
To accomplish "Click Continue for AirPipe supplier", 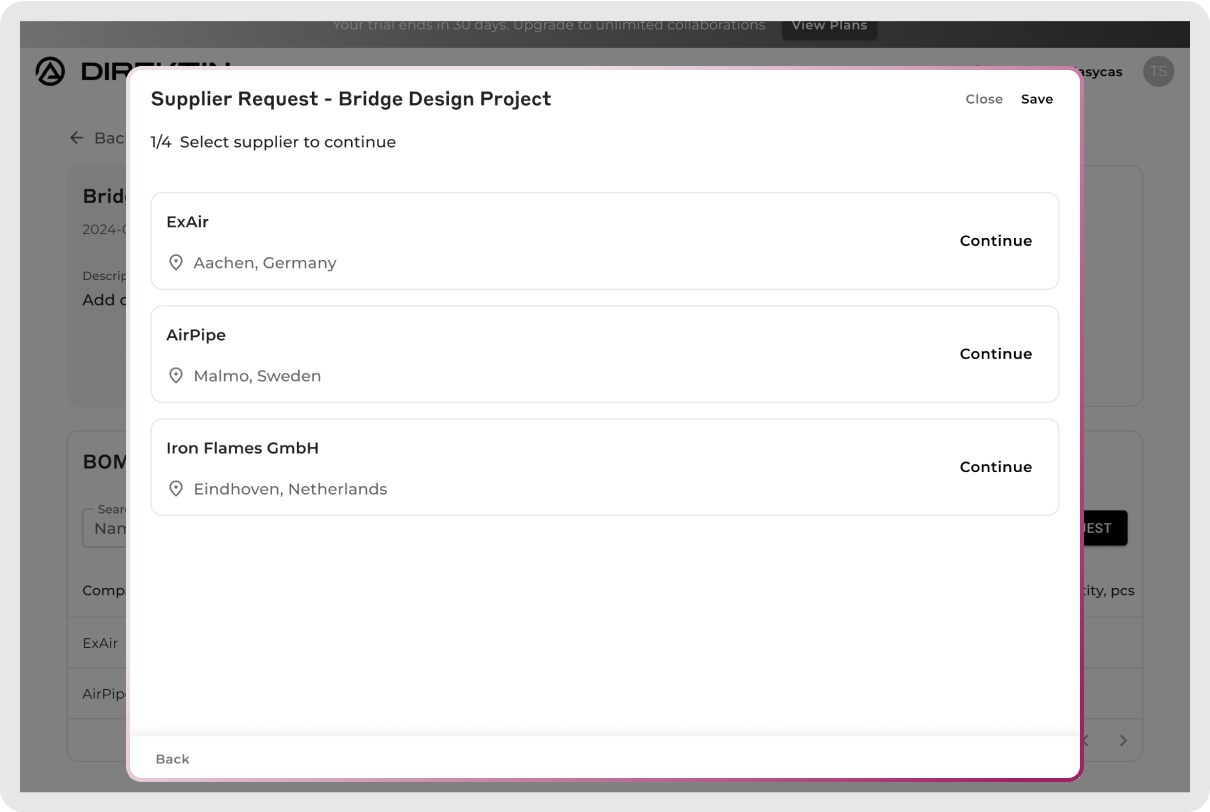I will pyautogui.click(x=995, y=354).
